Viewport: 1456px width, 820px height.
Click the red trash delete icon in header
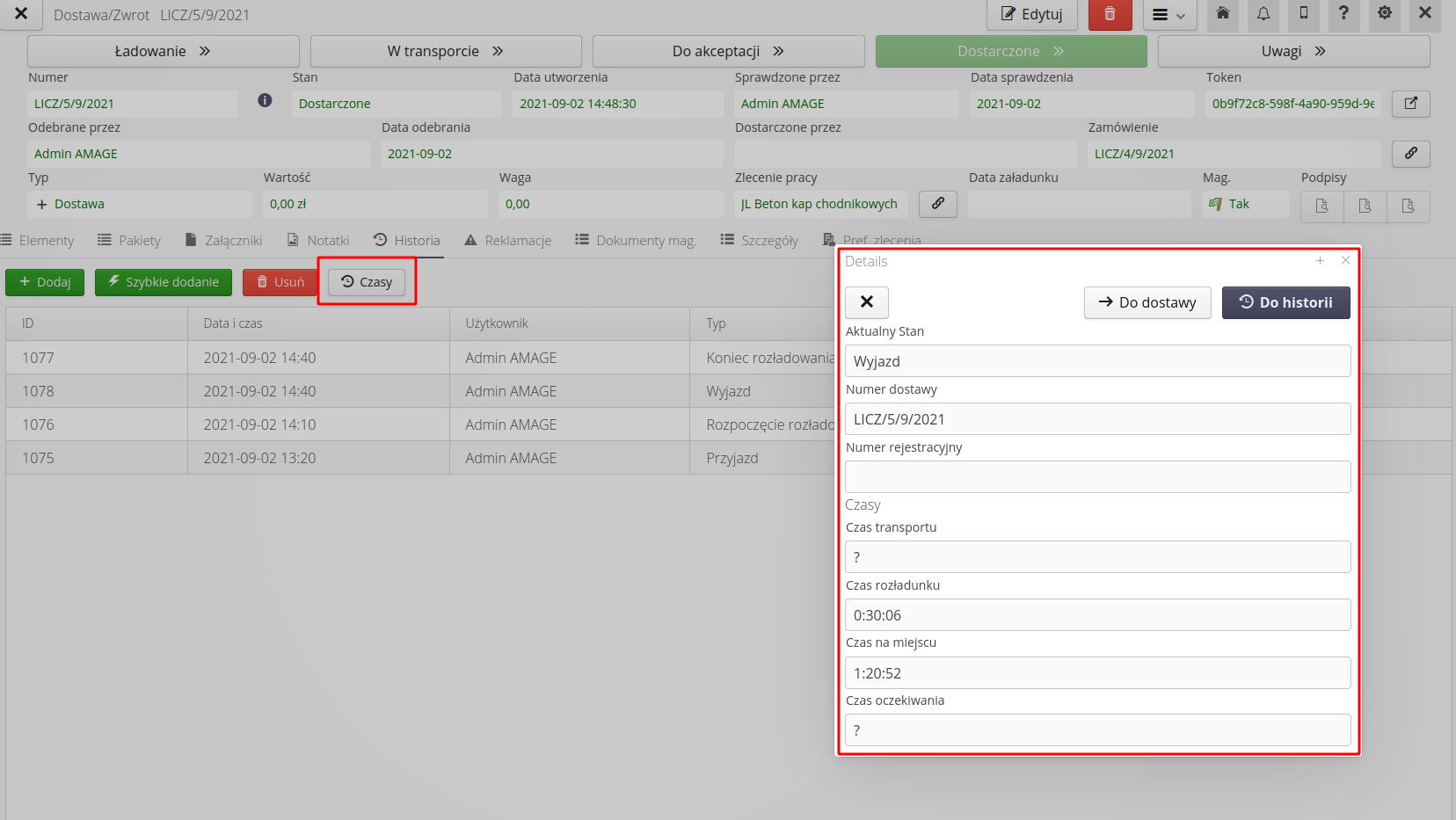(x=1110, y=15)
